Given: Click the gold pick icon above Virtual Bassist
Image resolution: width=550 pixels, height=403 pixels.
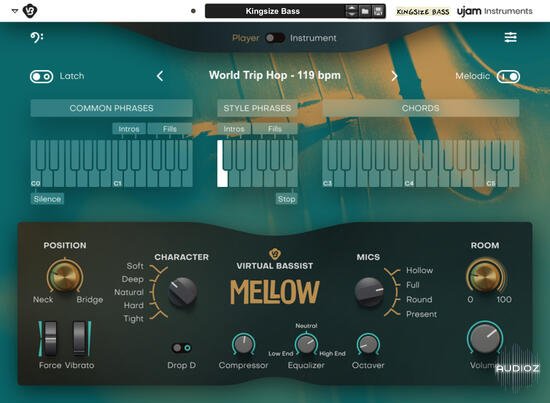Looking at the screenshot, I should (275, 254).
